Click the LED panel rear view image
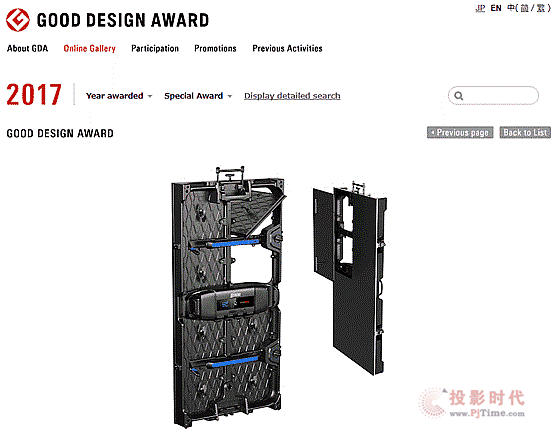 pos(229,297)
